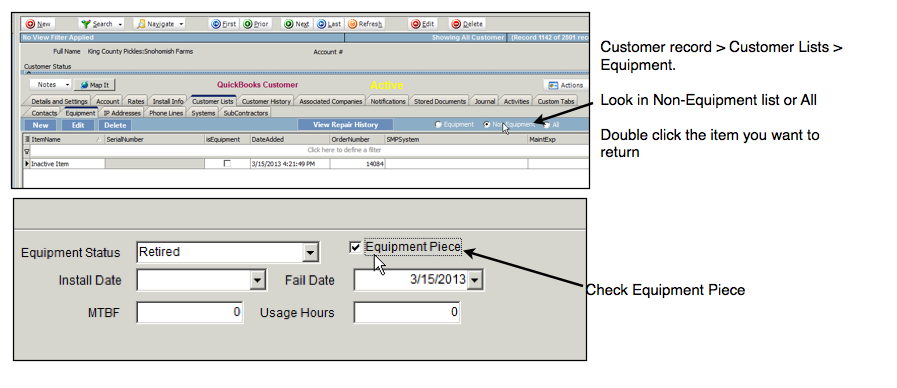Open the Actions button
Image resolution: width=897 pixels, height=388 pixels.
(565, 85)
